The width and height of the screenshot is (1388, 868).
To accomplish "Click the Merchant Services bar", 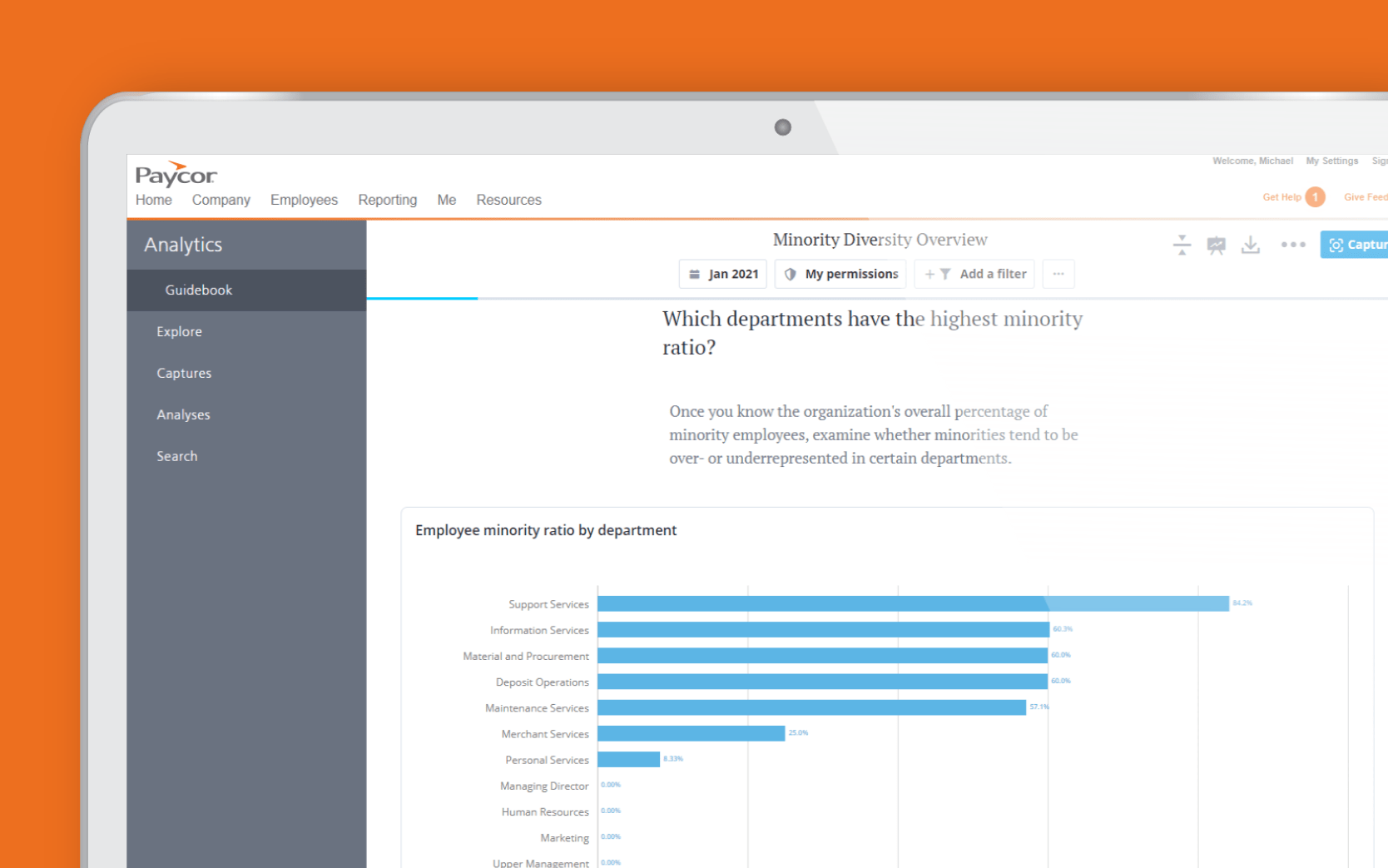I will click(691, 733).
